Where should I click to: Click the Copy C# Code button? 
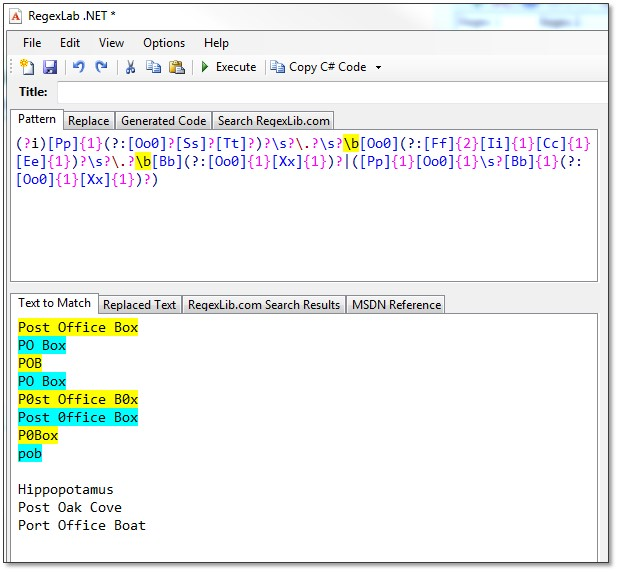tap(318, 67)
